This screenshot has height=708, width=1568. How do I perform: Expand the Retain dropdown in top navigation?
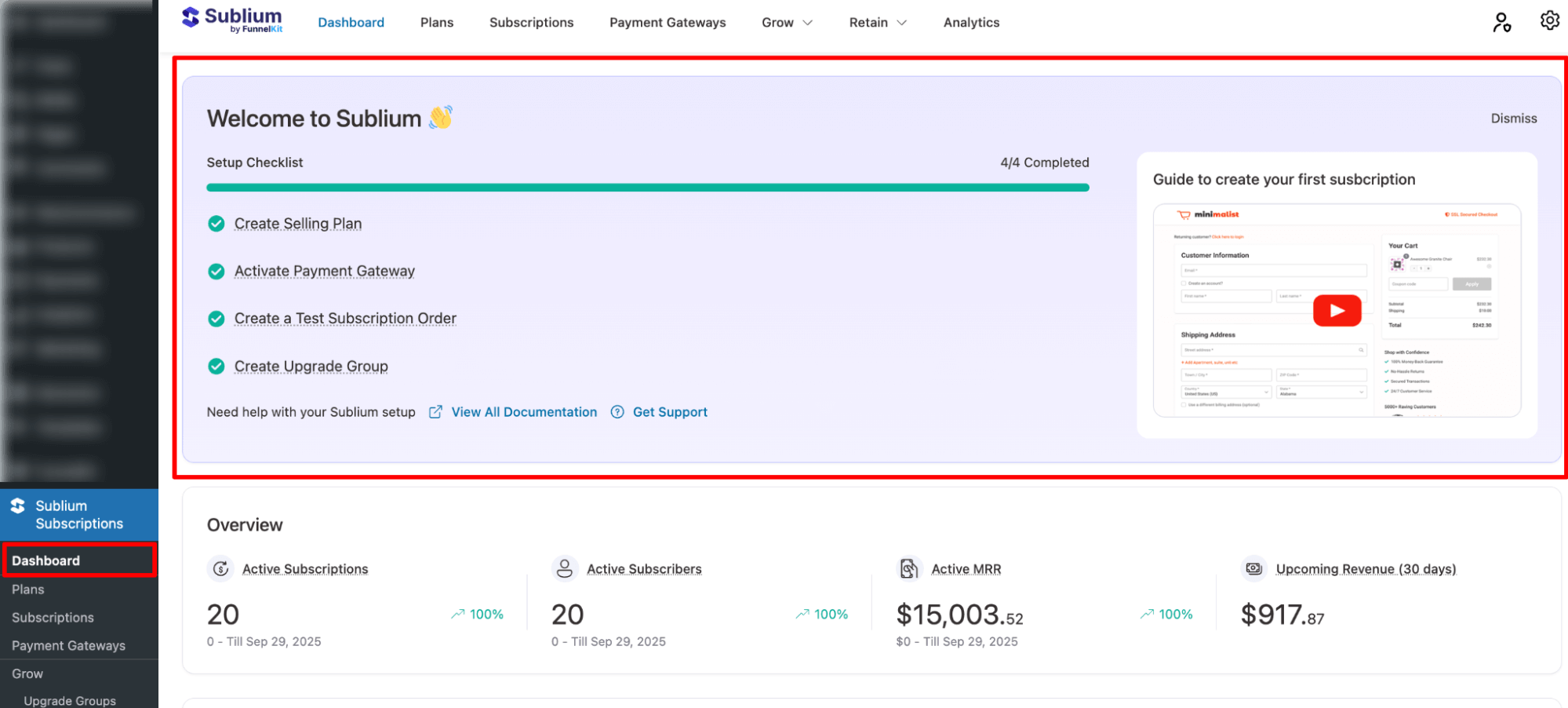(x=878, y=23)
